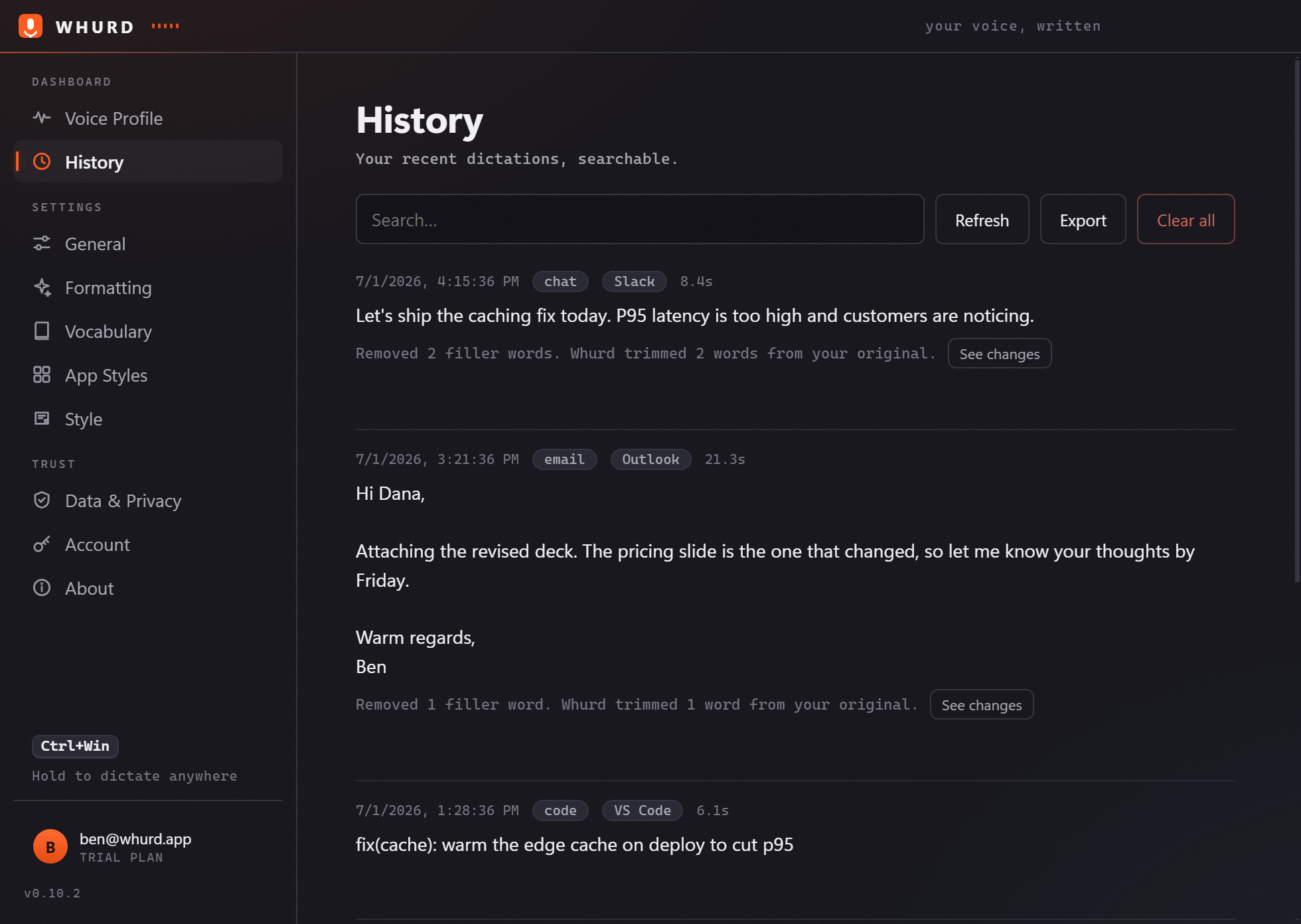Click the "Hi Dana," email greeting line

click(390, 494)
